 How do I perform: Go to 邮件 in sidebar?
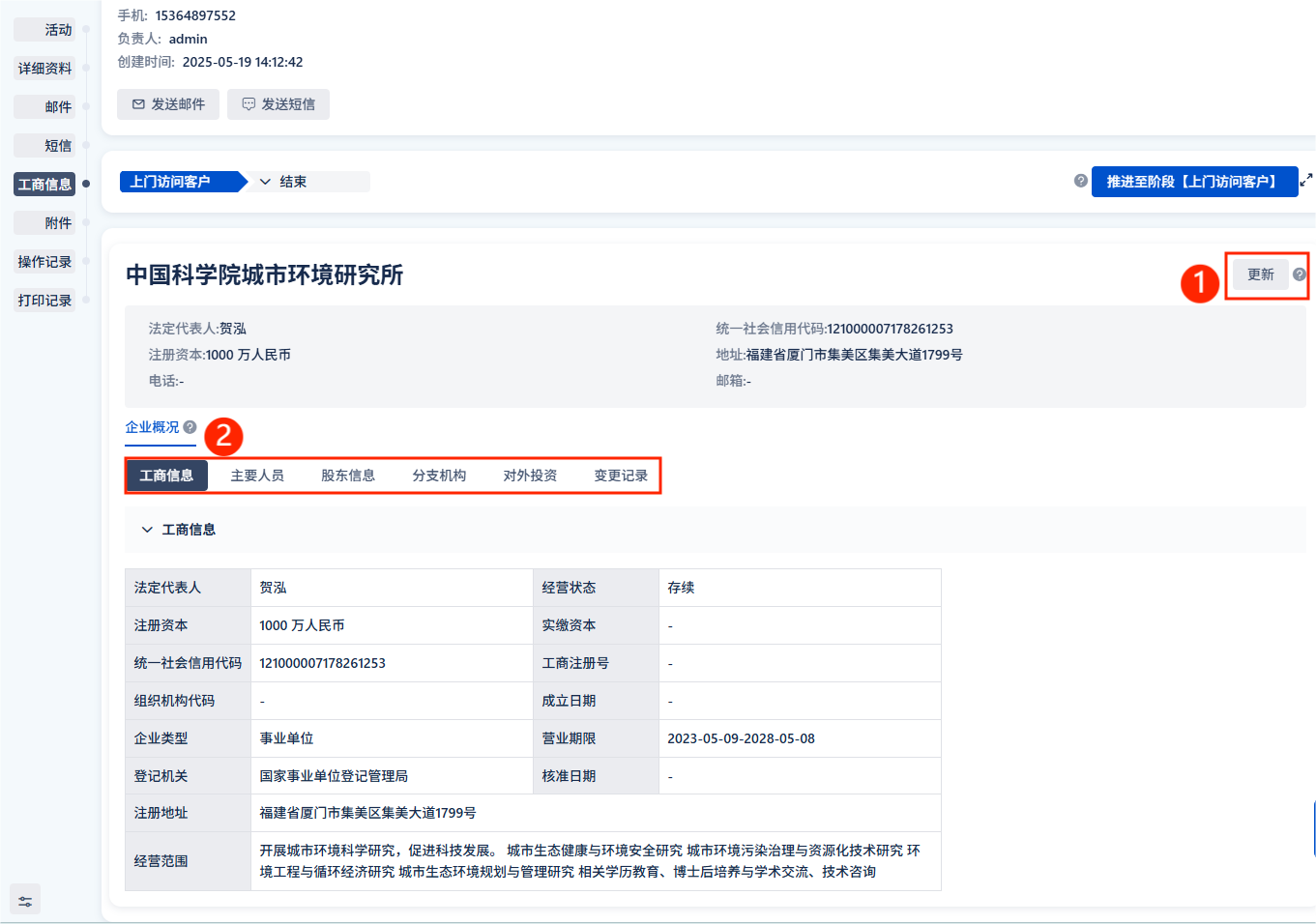coord(44,107)
